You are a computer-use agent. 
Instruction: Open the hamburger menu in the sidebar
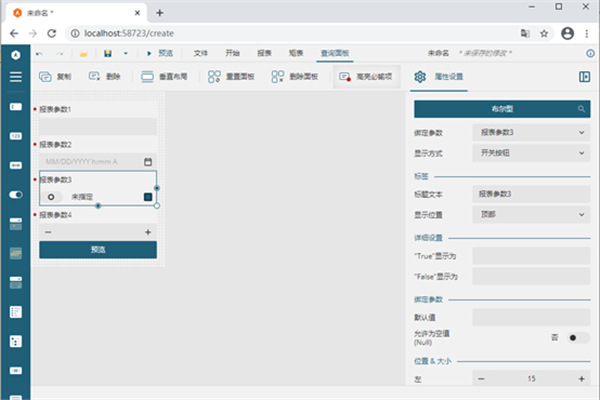pyautogui.click(x=15, y=76)
